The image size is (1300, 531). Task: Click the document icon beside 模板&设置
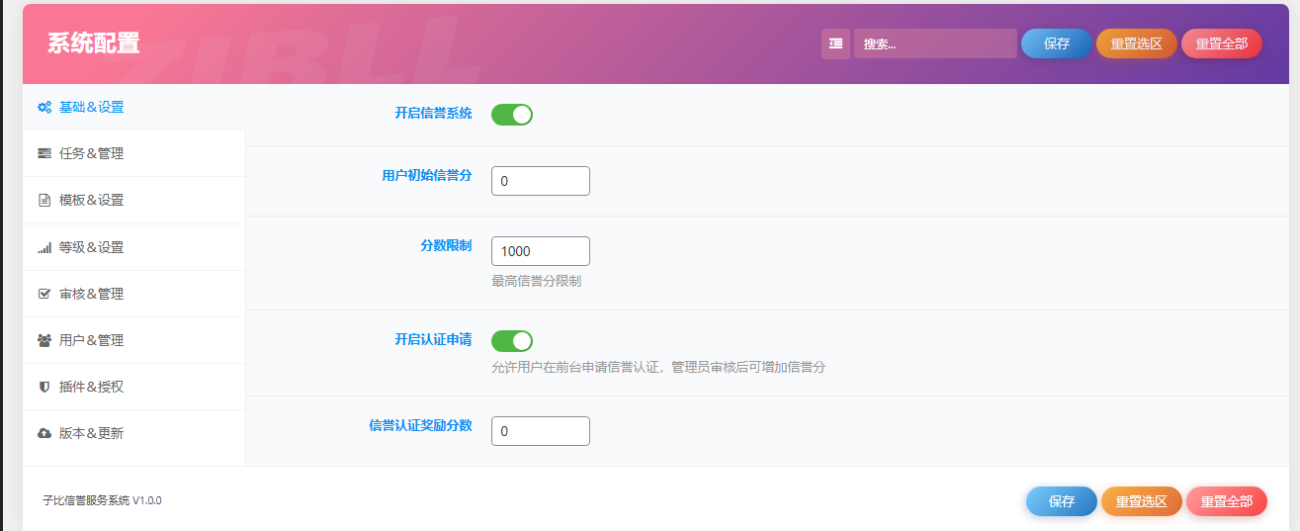point(44,200)
